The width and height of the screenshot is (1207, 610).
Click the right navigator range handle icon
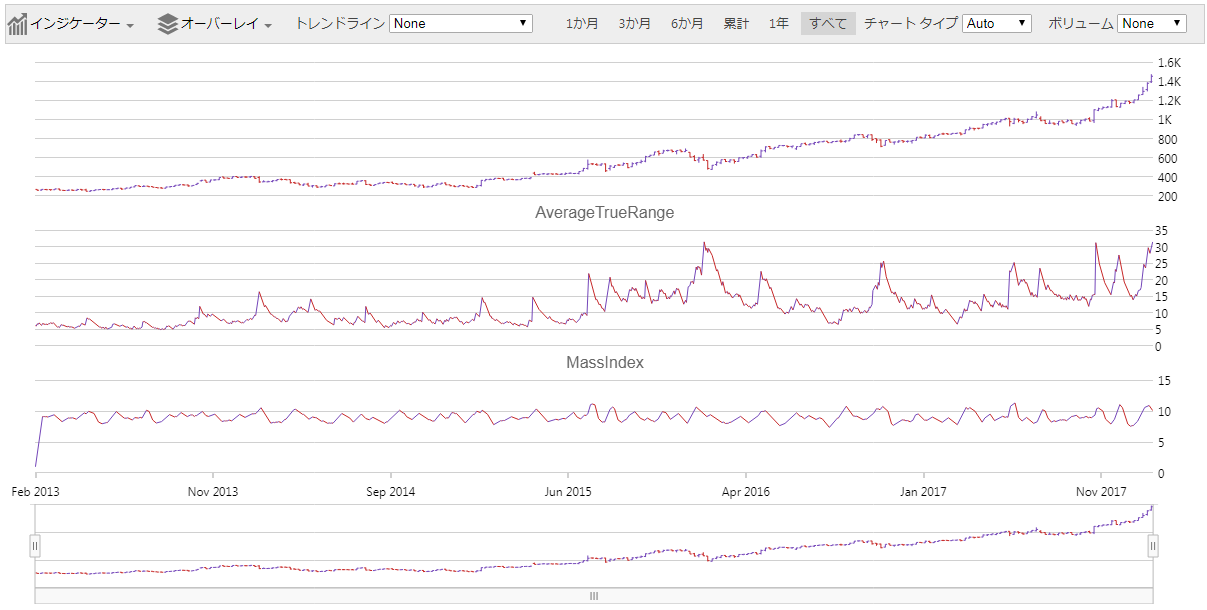click(x=1155, y=545)
